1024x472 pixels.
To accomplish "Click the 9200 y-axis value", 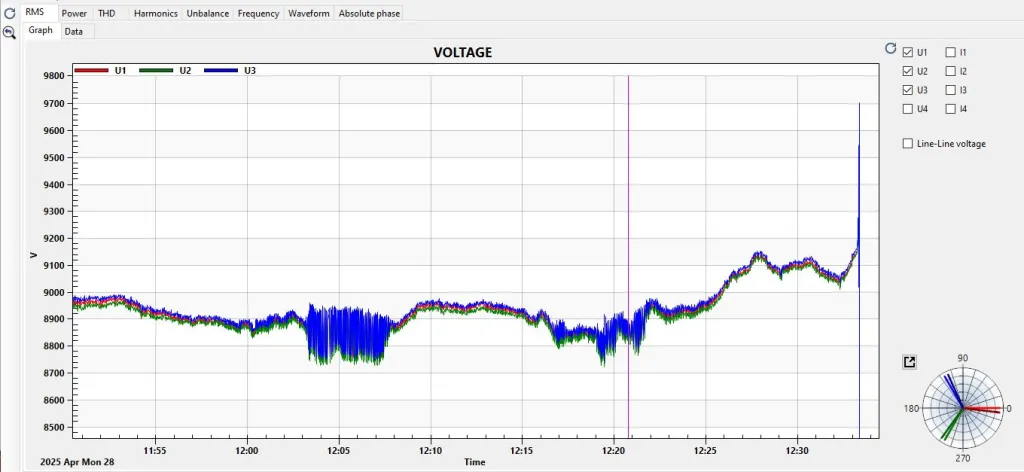I will 54,239.
